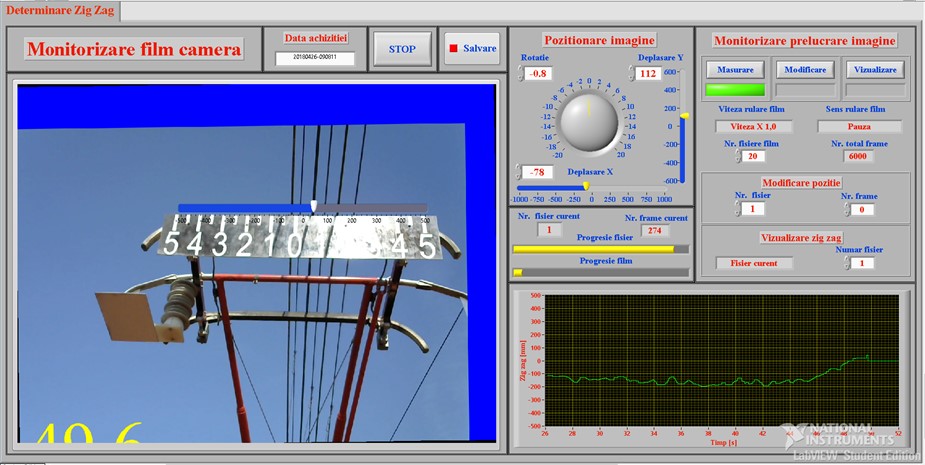Click the Numar fisier stepper arrows
The width and height of the screenshot is (925, 465).
[x=848, y=263]
